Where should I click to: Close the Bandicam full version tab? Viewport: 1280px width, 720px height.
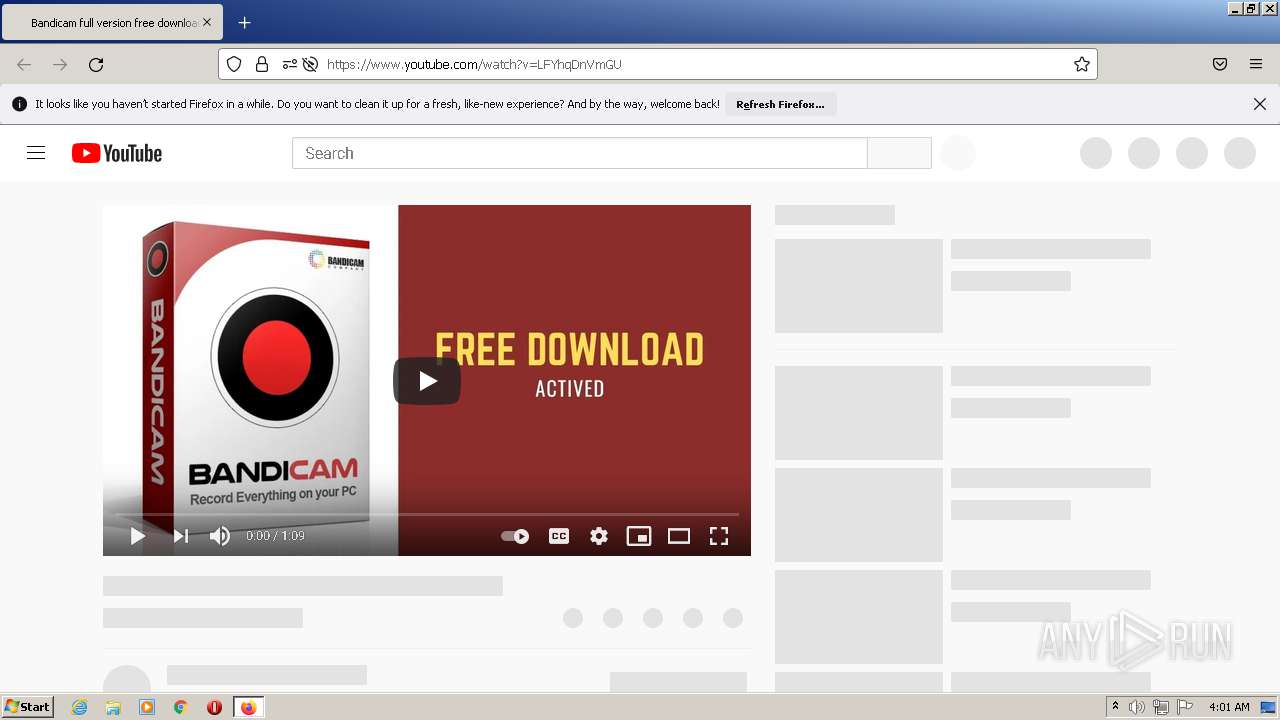click(207, 22)
